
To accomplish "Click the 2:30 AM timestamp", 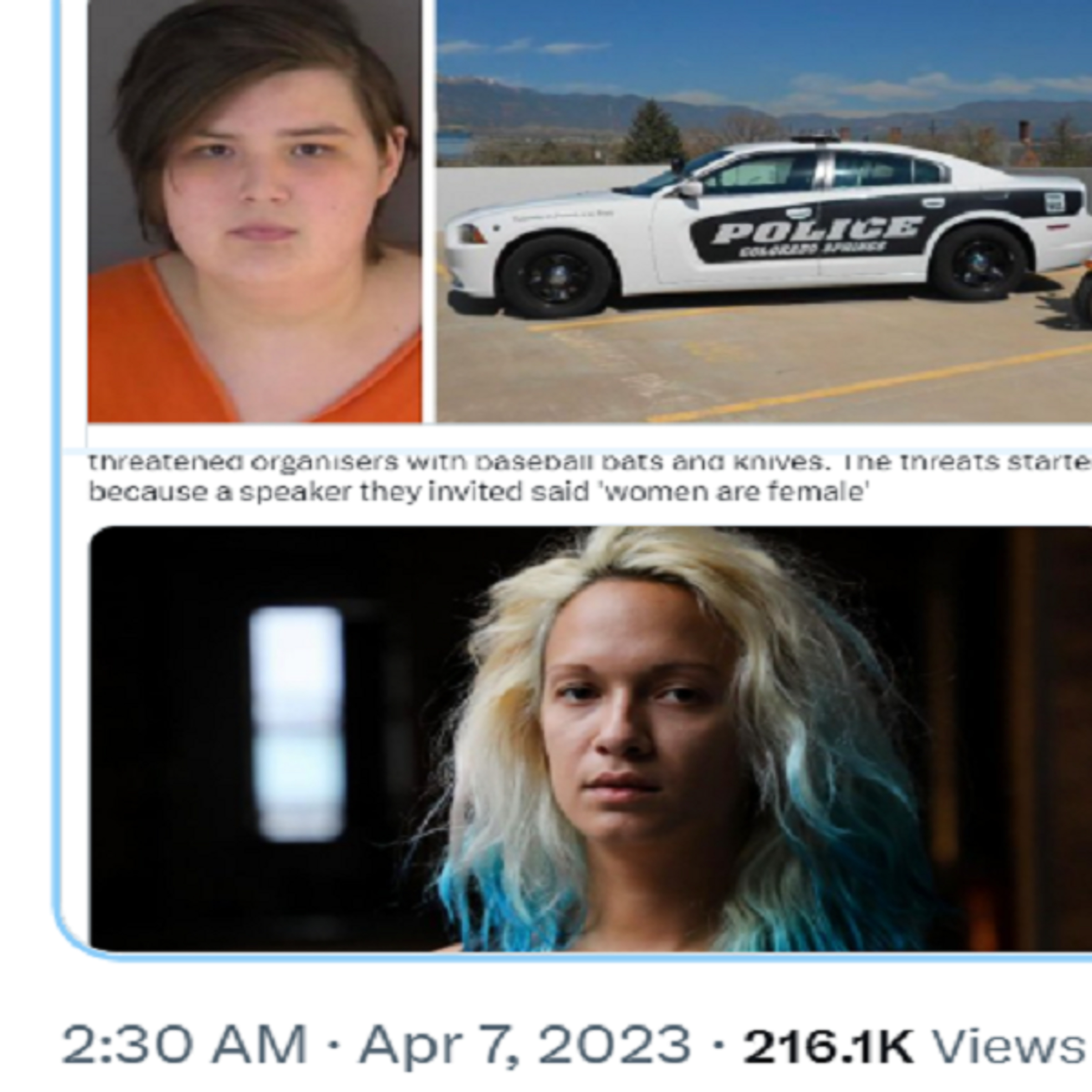I will (184, 1044).
